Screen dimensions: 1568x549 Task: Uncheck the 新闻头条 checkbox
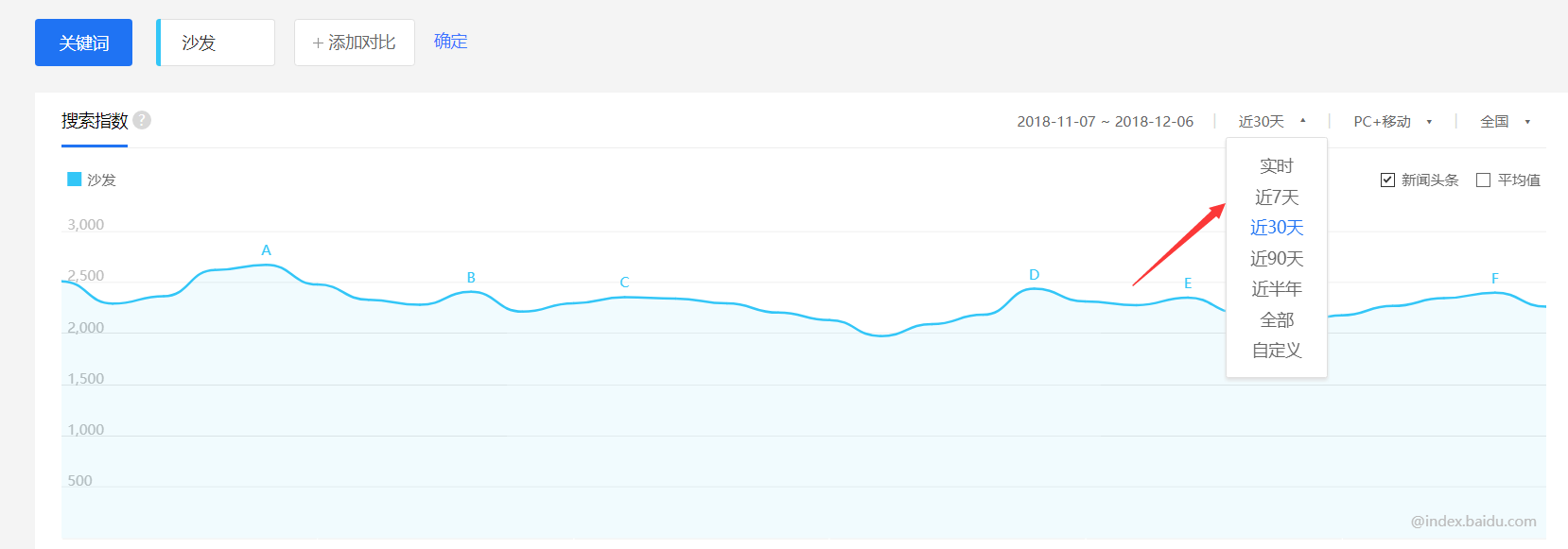(x=1387, y=180)
